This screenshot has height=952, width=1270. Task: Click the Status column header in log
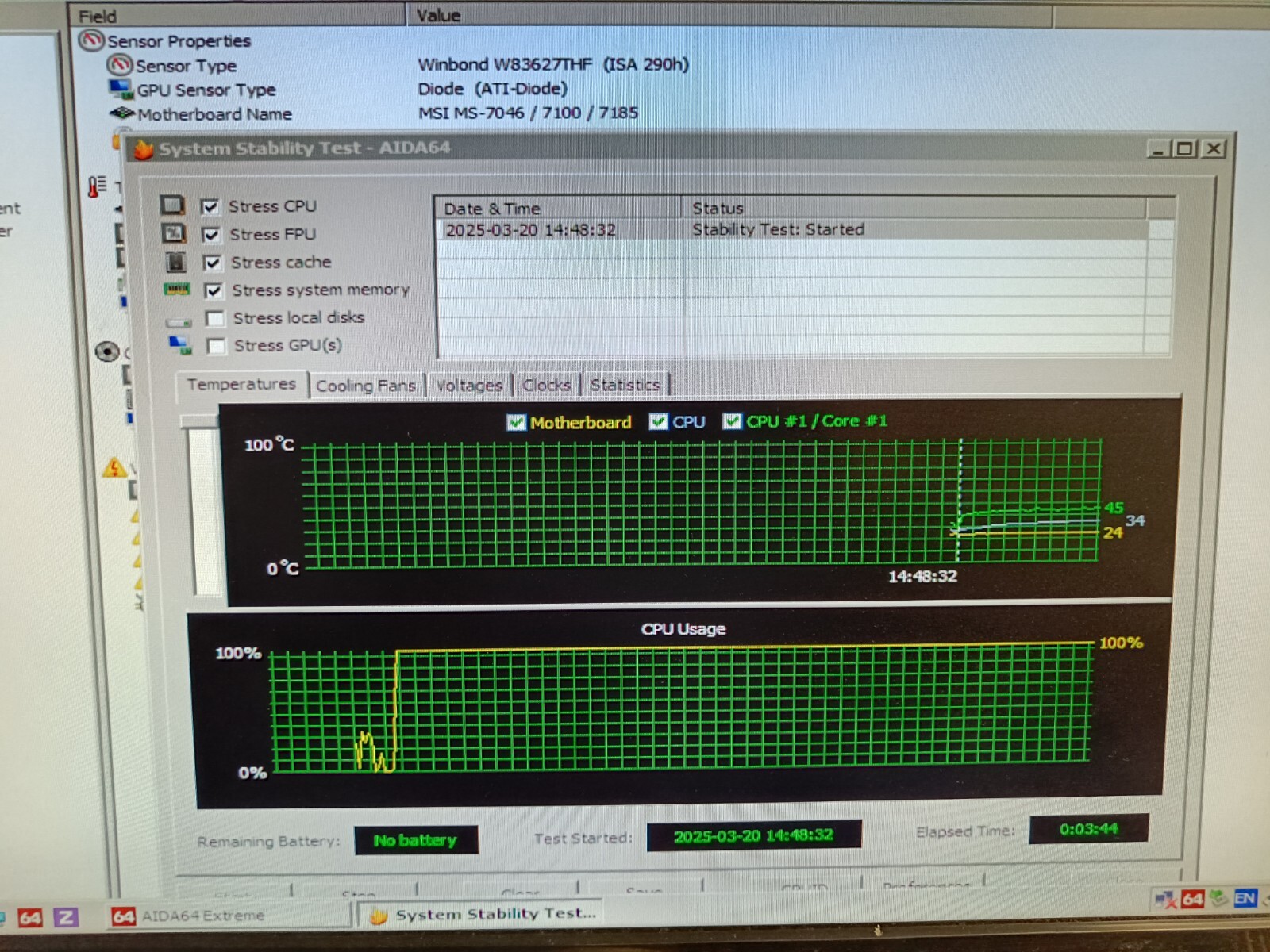coord(914,208)
